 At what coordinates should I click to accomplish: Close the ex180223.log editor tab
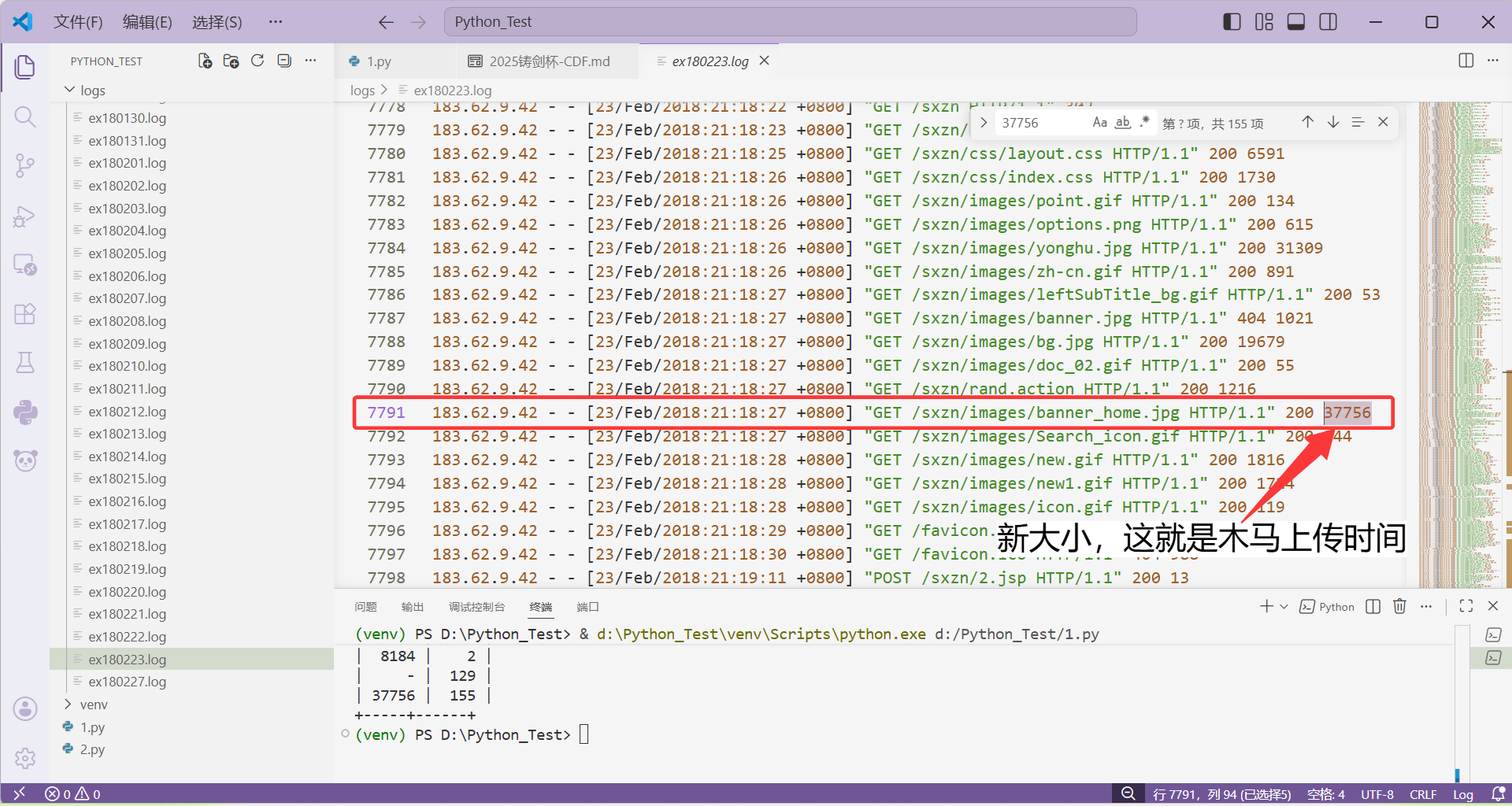click(764, 61)
